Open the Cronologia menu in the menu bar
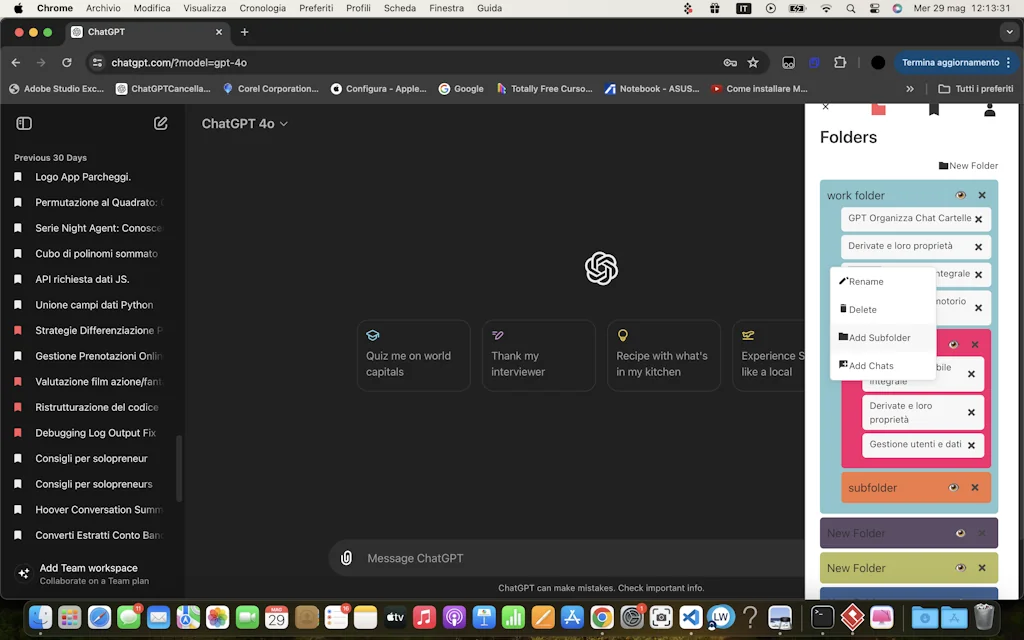1024x640 pixels. [x=262, y=8]
